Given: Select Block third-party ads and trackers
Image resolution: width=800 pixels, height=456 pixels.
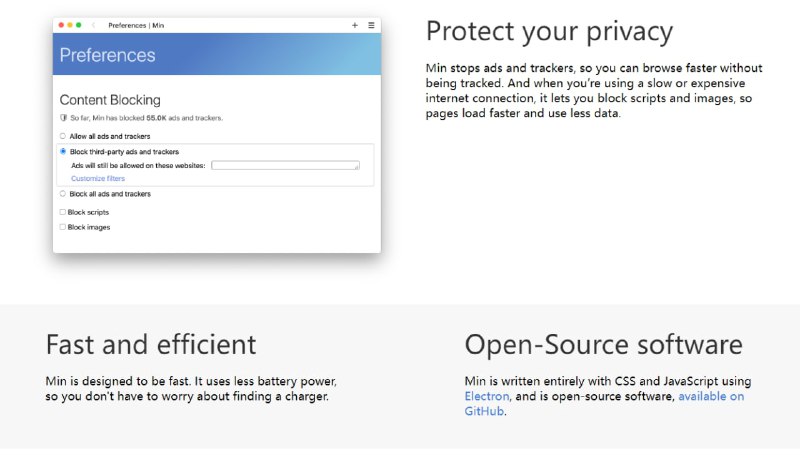Looking at the screenshot, I should point(63,152).
